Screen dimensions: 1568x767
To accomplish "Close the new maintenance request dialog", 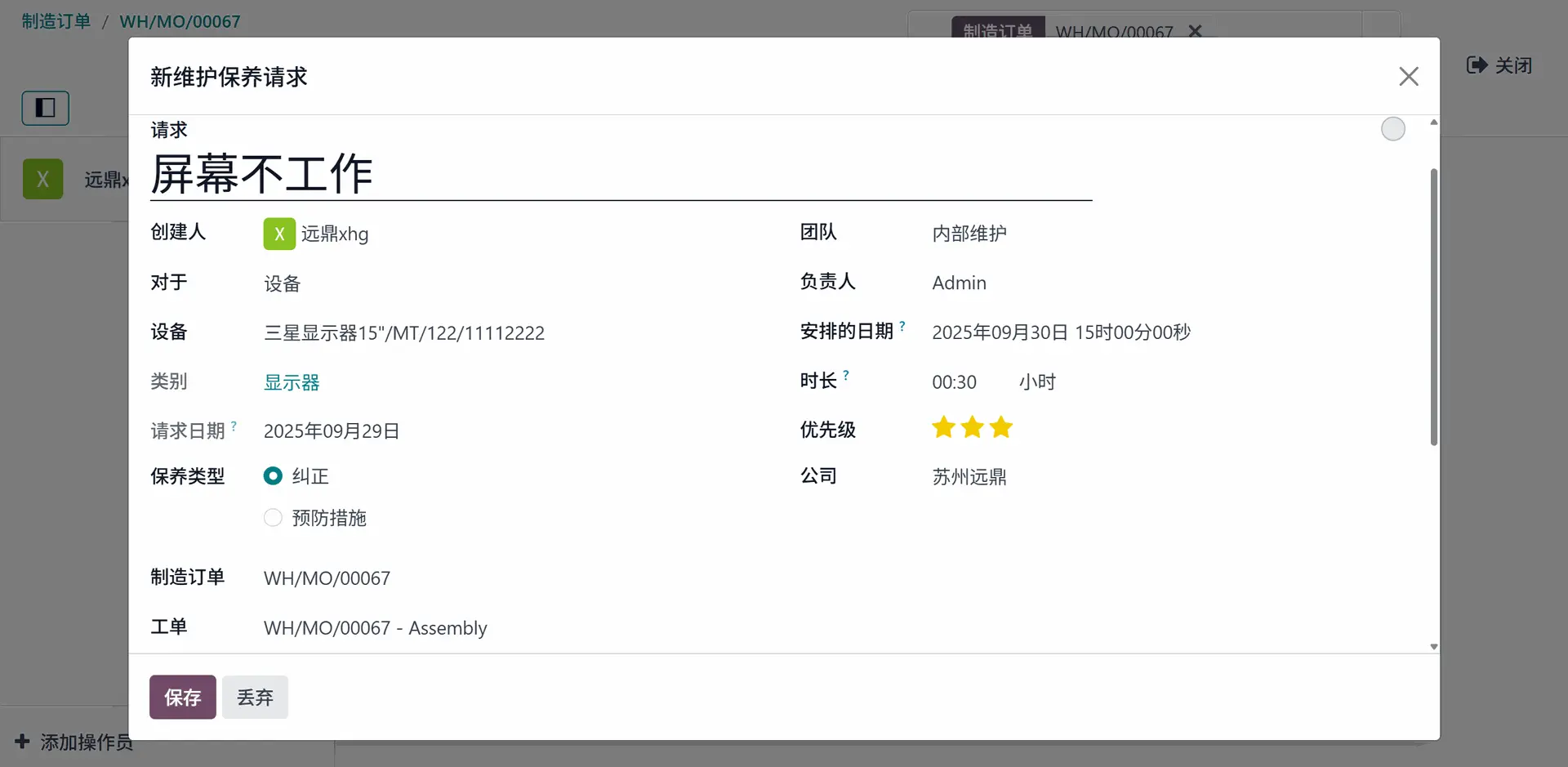I will 1408,77.
